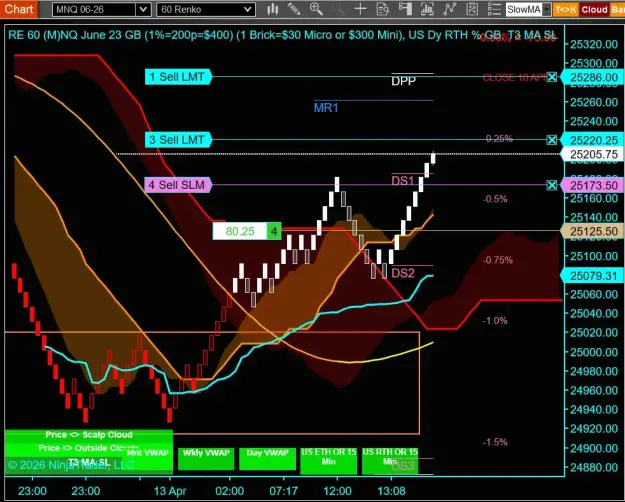625x502 pixels.
Task: Click the Wkly VWAP green button
Action: click(x=206, y=458)
